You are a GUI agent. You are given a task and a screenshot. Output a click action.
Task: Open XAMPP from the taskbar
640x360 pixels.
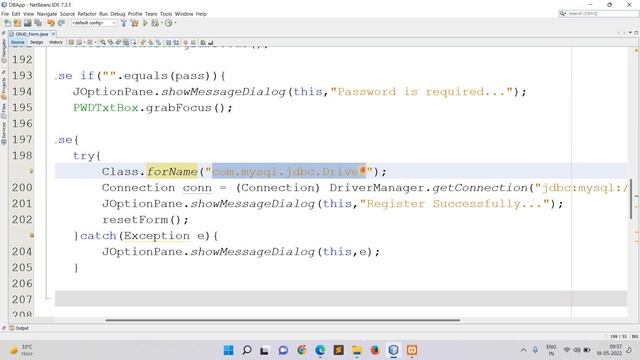point(412,350)
